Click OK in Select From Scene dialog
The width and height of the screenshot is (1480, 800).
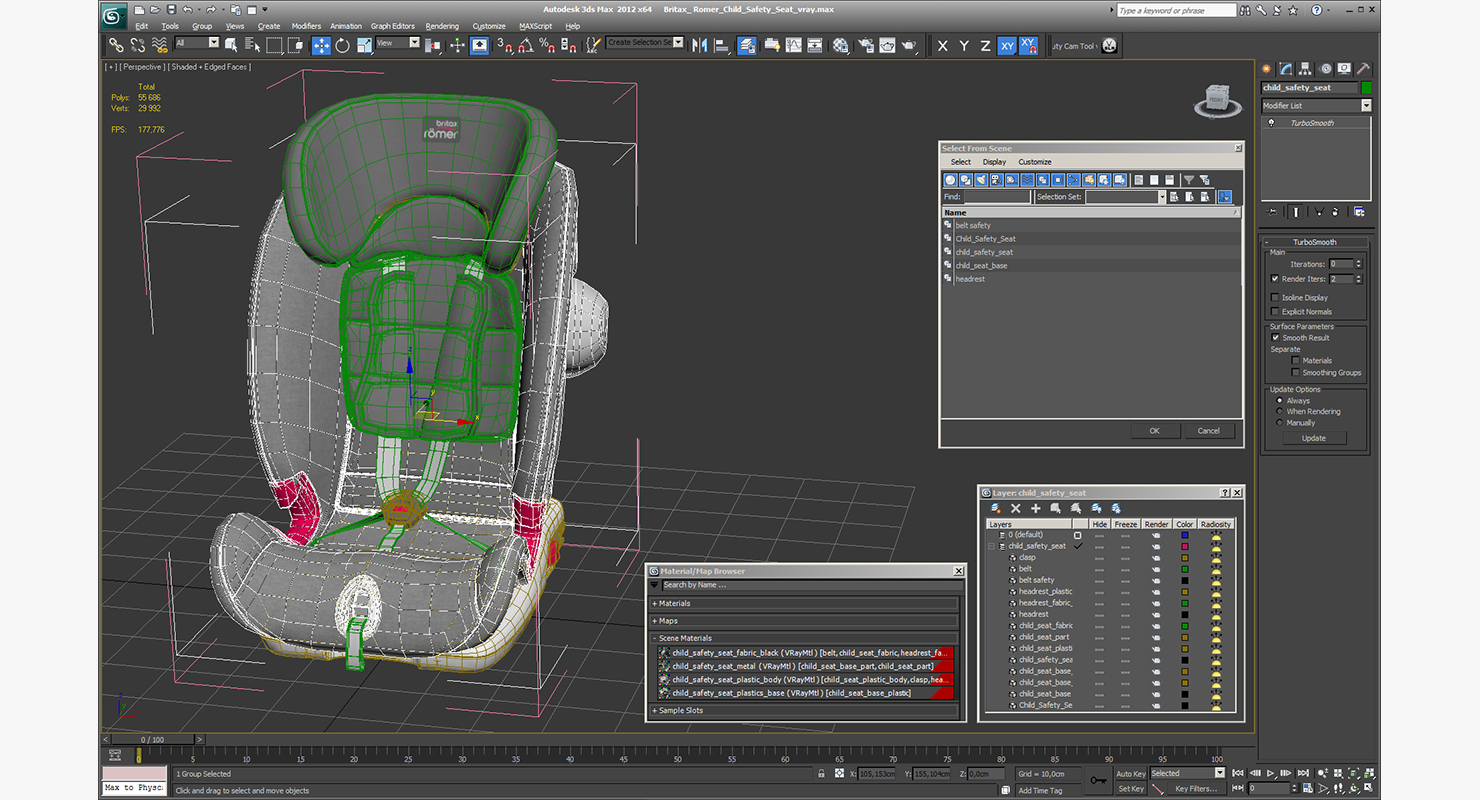(1155, 431)
